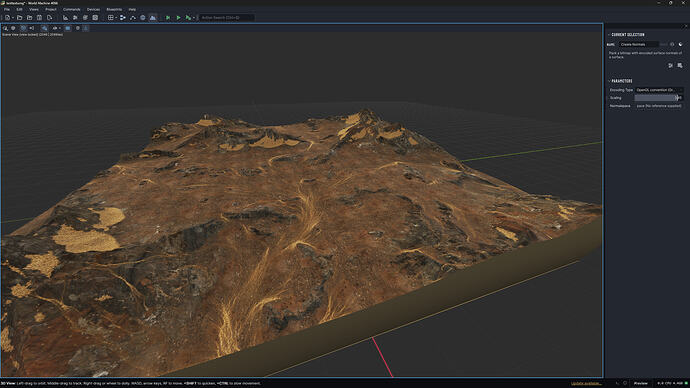Click the device Name field 'Create Normals'
The height and width of the screenshot is (388, 690).
639,44
